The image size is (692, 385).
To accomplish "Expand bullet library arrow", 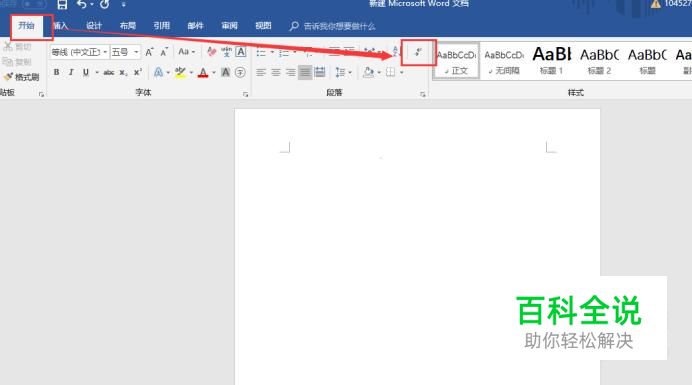I will coord(272,53).
